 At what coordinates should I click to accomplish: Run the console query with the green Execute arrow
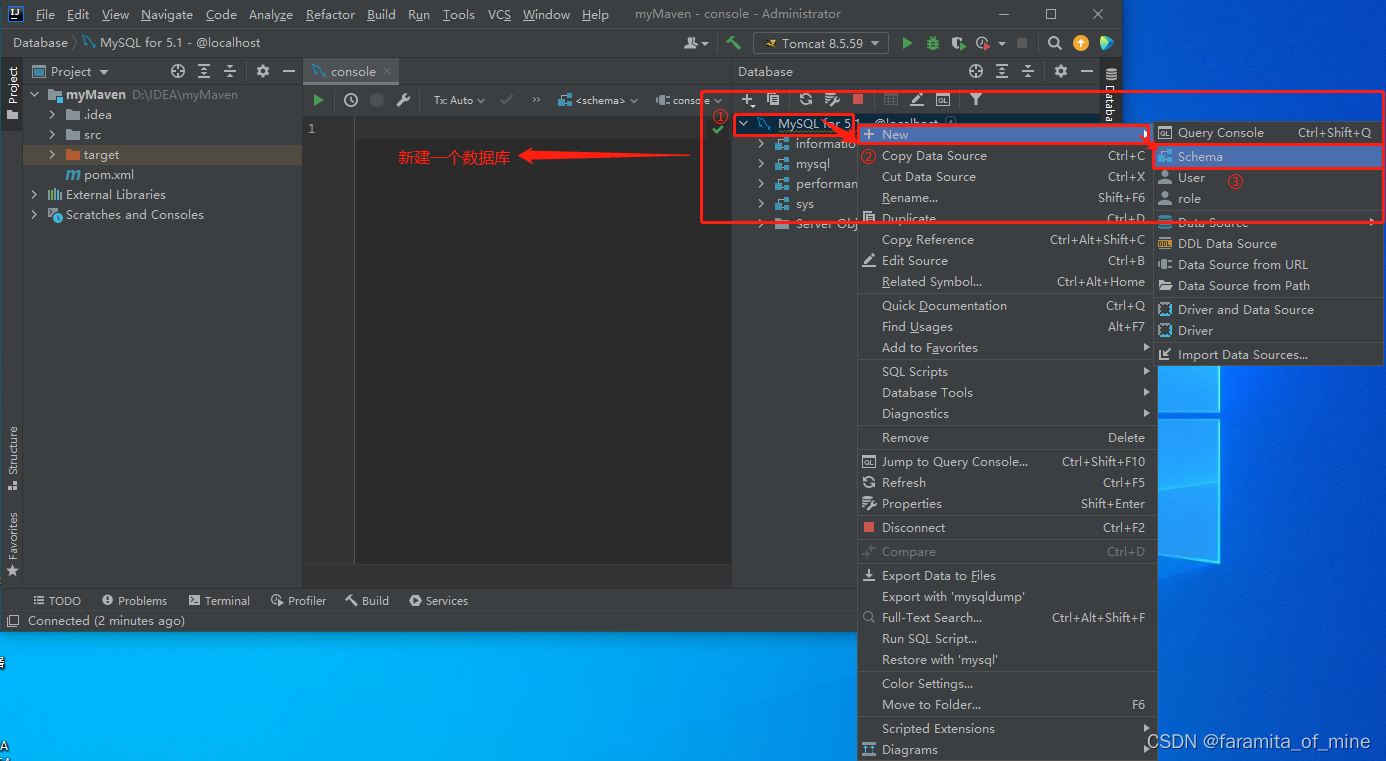(318, 100)
